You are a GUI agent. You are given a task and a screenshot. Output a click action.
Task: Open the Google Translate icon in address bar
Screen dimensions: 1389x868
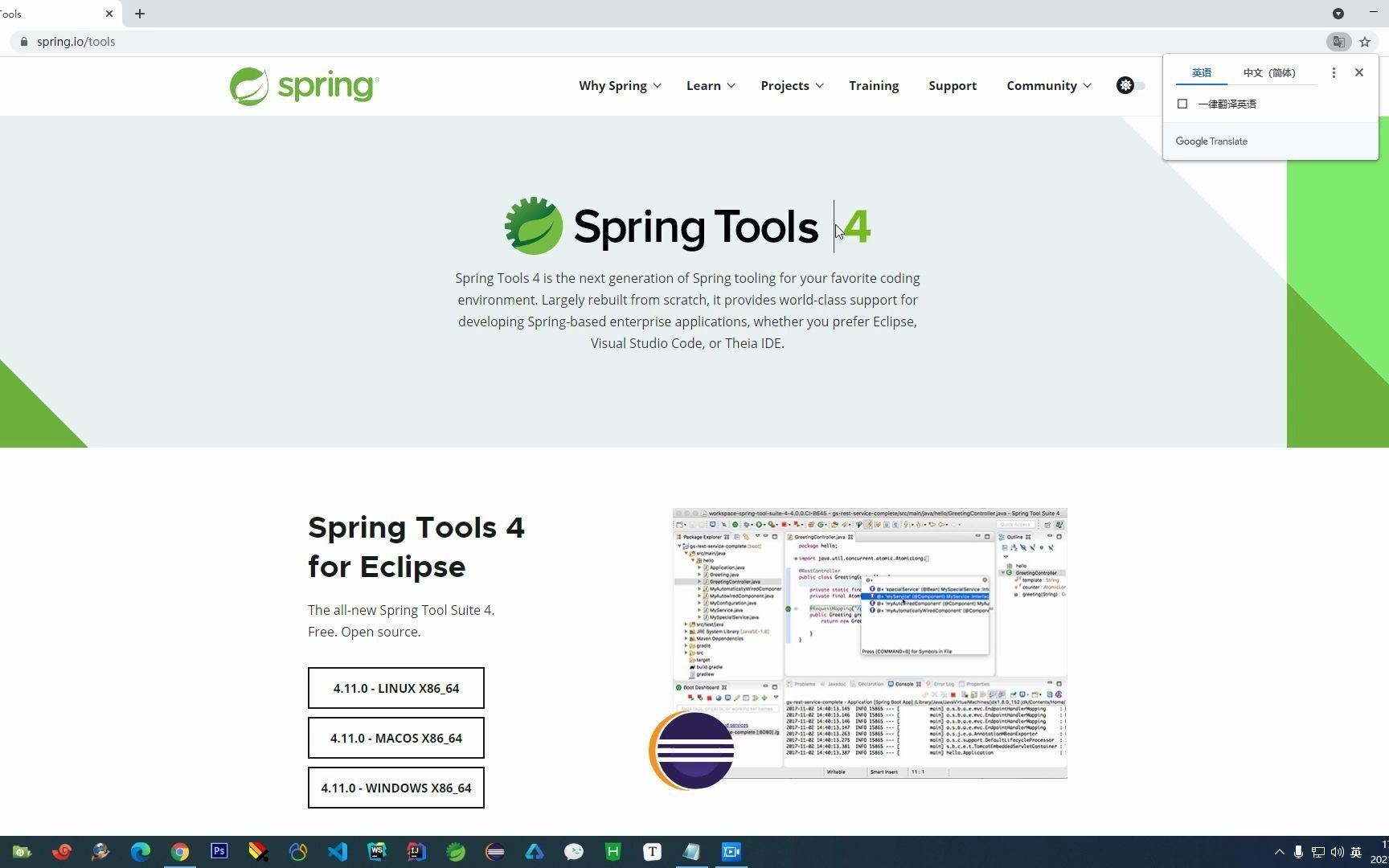pos(1338,42)
